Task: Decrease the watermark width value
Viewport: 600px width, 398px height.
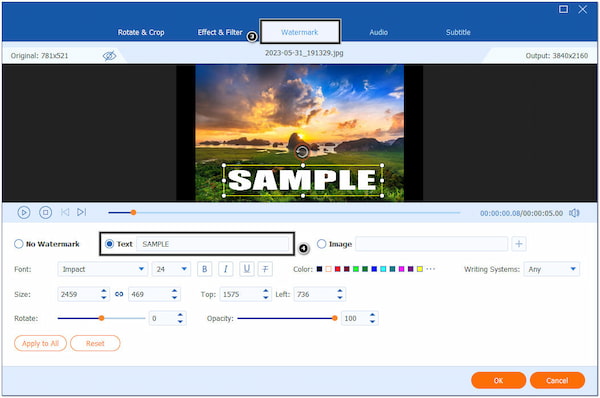Action: 104,297
